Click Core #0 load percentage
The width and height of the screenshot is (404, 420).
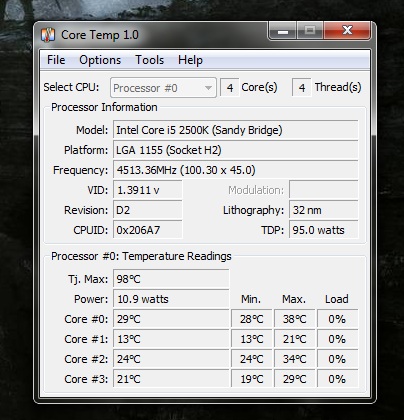click(x=337, y=319)
